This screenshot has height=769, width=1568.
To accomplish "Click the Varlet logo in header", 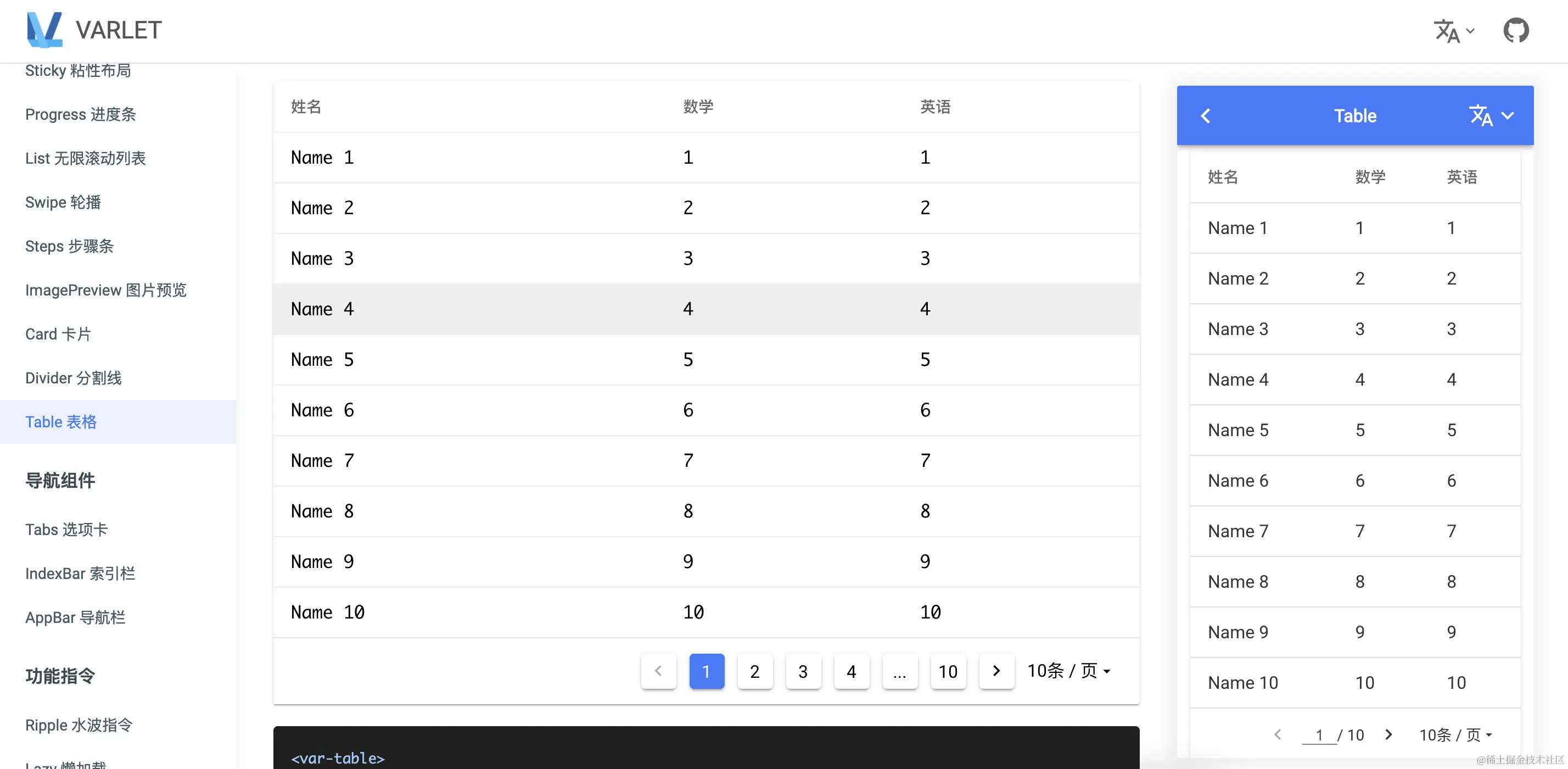I will (x=44, y=30).
